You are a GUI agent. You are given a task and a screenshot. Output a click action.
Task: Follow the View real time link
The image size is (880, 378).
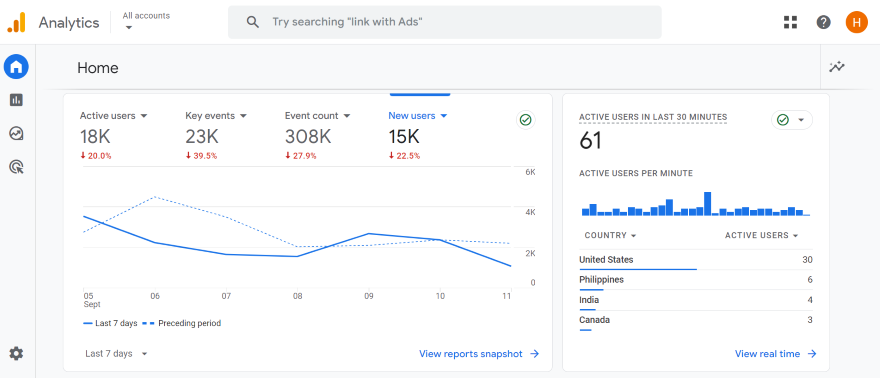coord(776,354)
